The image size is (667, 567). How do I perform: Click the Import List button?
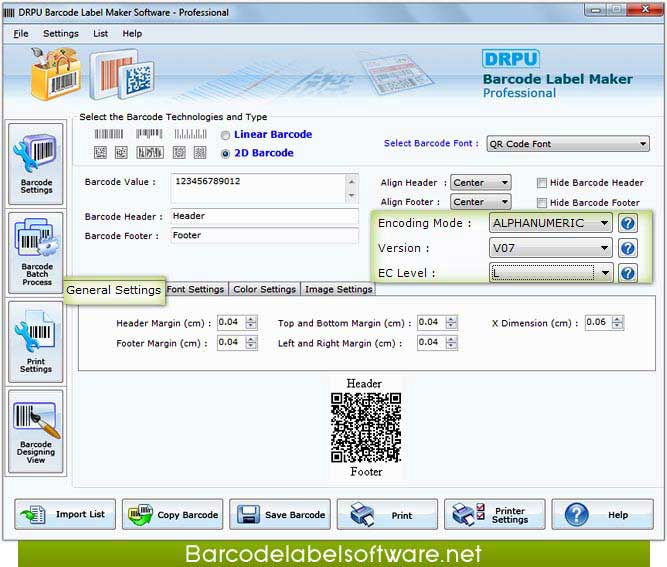tap(66, 514)
